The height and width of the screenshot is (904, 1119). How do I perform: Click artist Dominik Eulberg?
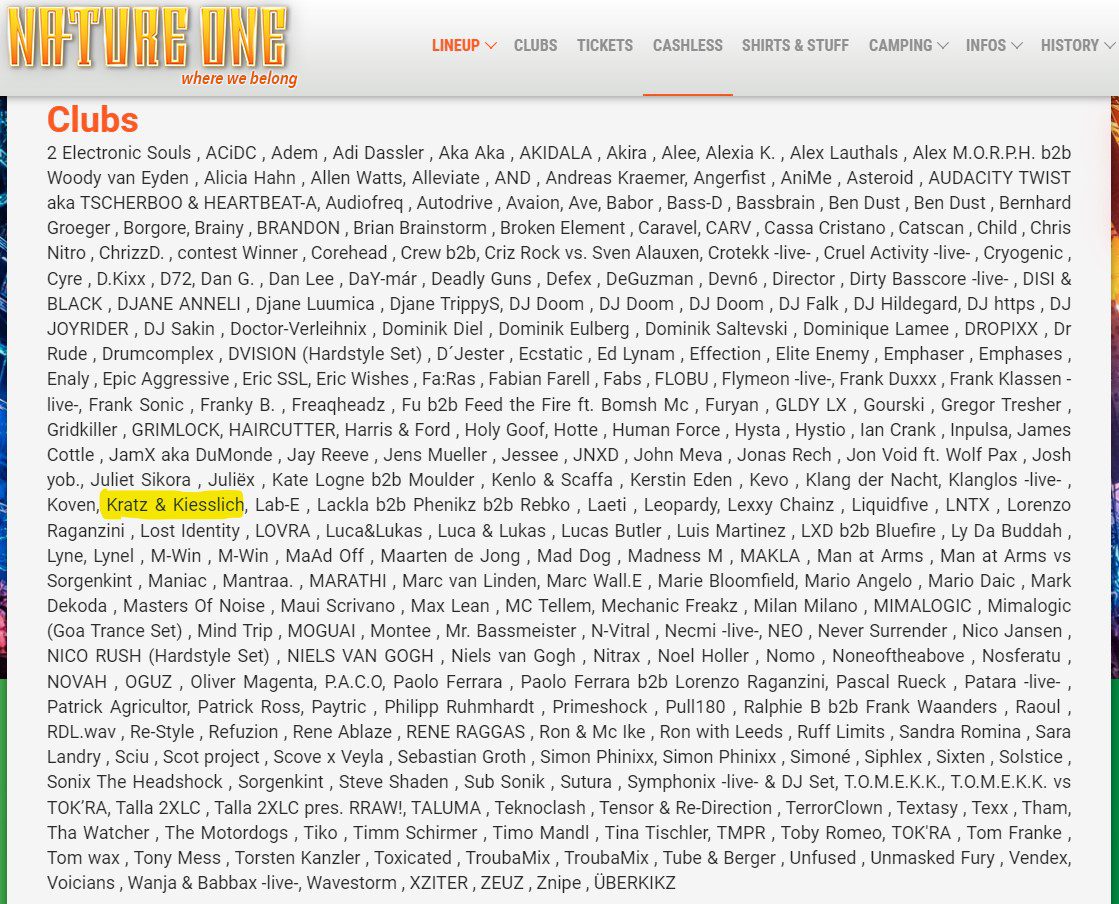(564, 329)
